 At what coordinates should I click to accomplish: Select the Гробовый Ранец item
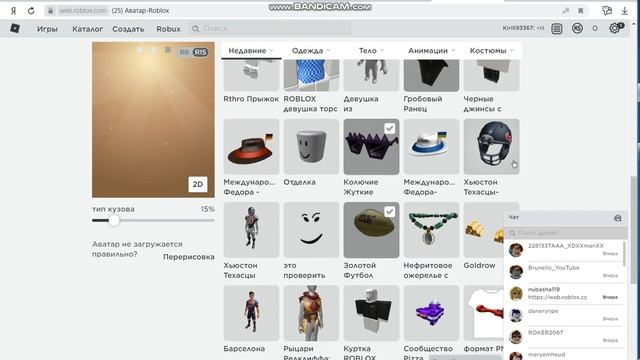tap(431, 75)
